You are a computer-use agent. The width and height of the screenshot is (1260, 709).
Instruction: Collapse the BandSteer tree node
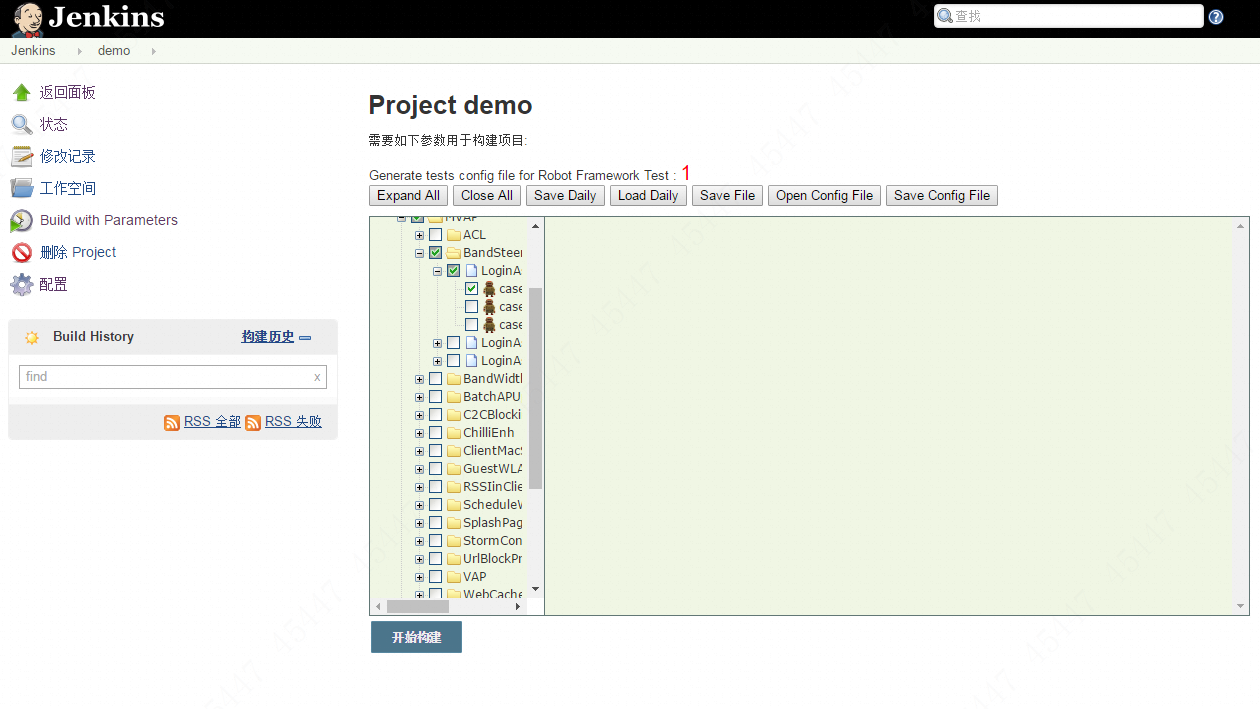coord(419,254)
